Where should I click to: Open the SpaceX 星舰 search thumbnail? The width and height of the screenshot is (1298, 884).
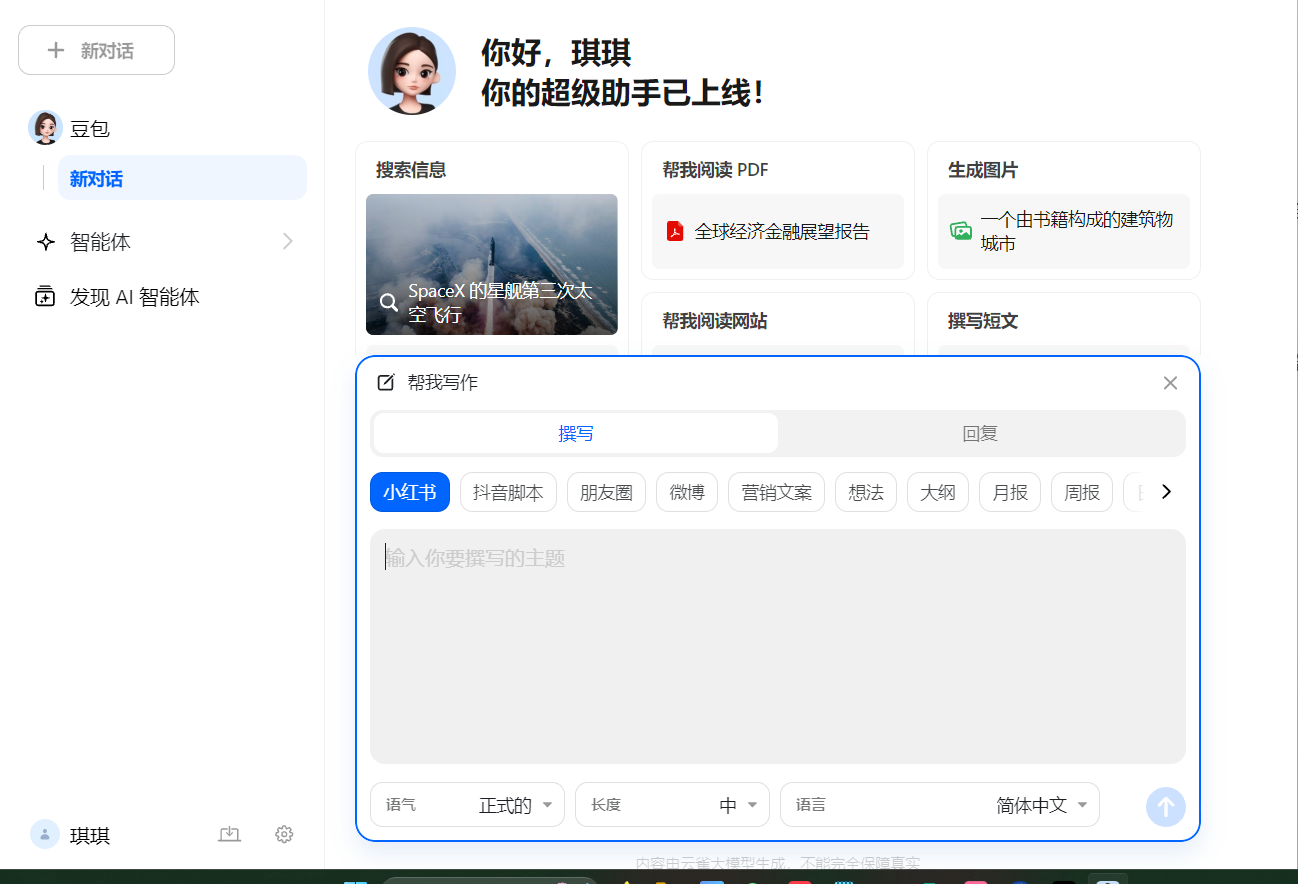coord(492,264)
